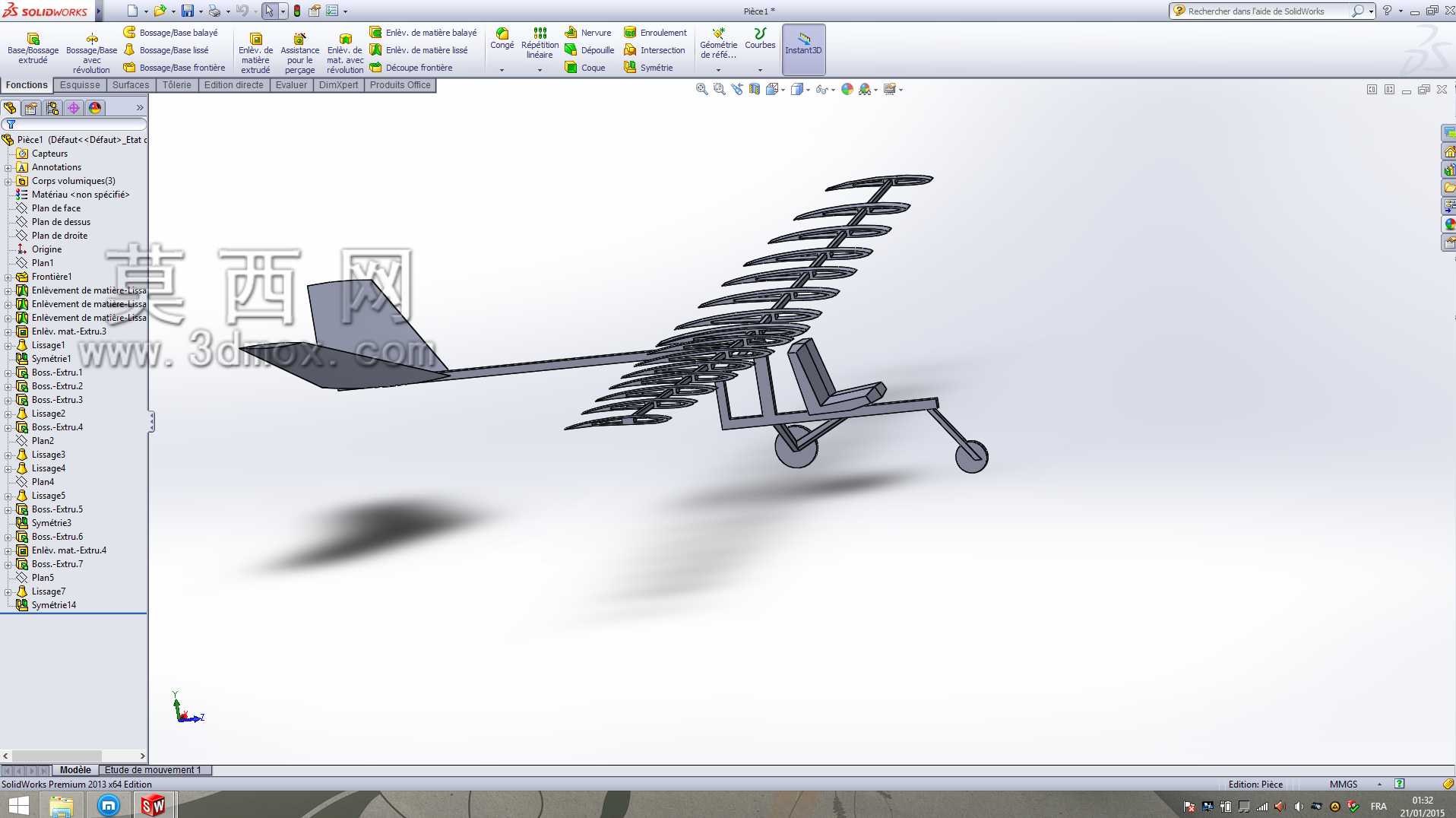Select the Dépouille tool
This screenshot has height=818, width=1456.
pos(590,50)
